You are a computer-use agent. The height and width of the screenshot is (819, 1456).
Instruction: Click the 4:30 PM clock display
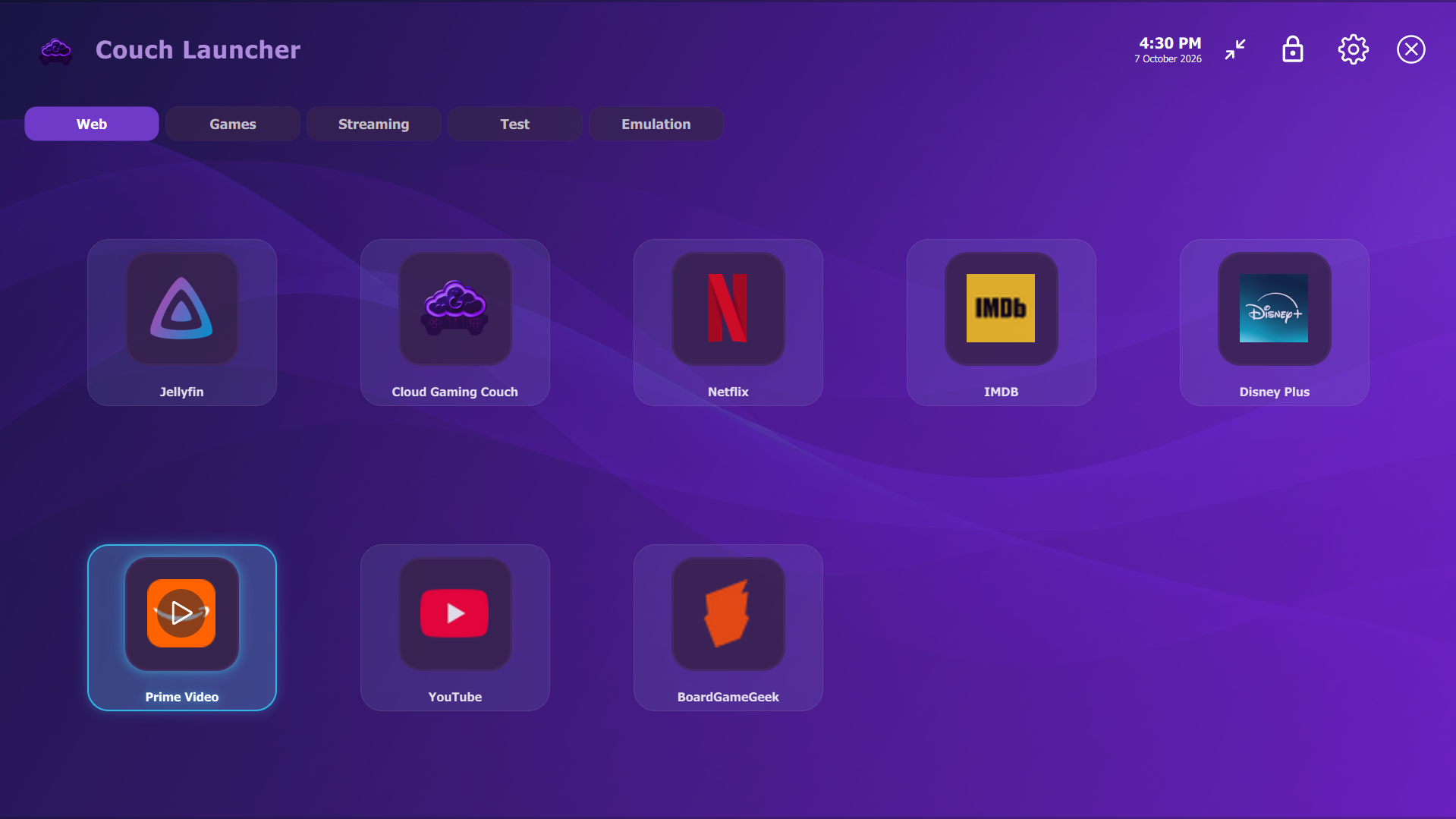pyautogui.click(x=1170, y=43)
